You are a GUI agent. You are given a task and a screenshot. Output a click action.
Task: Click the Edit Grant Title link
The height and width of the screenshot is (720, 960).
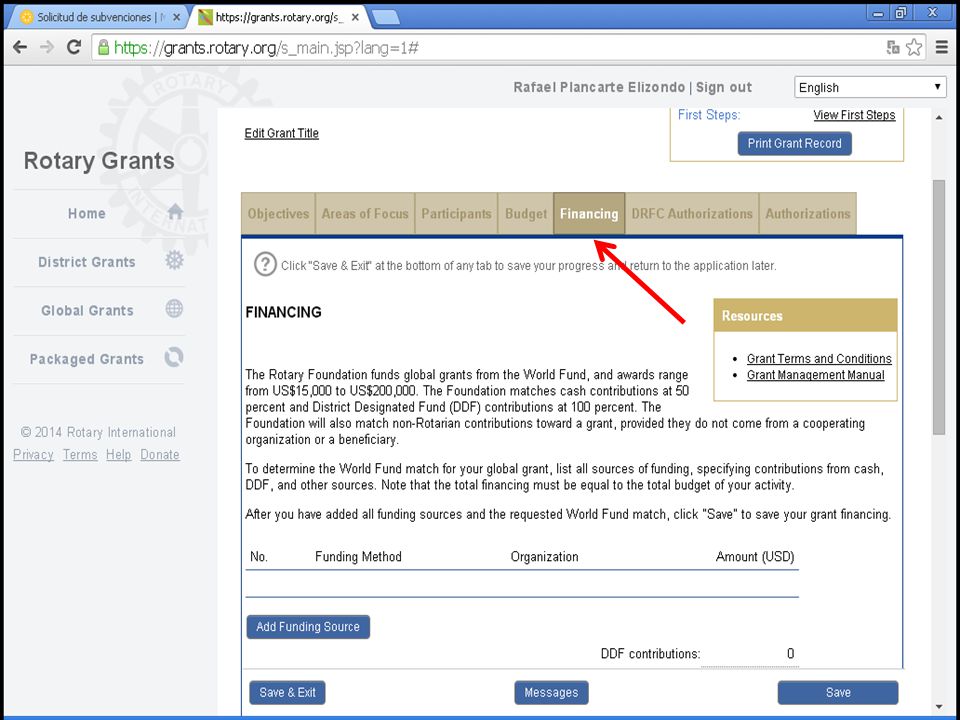tap(282, 133)
